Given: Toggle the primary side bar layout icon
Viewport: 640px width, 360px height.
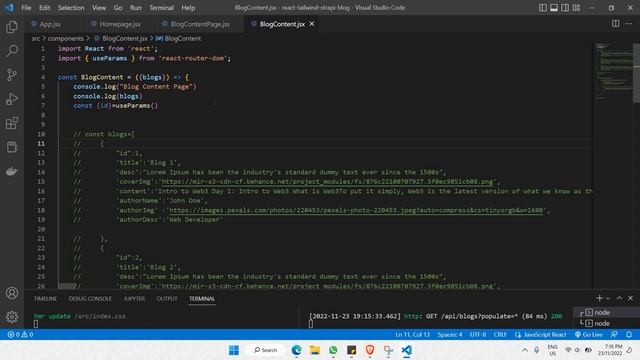Looking at the screenshot, I should tap(543, 8).
